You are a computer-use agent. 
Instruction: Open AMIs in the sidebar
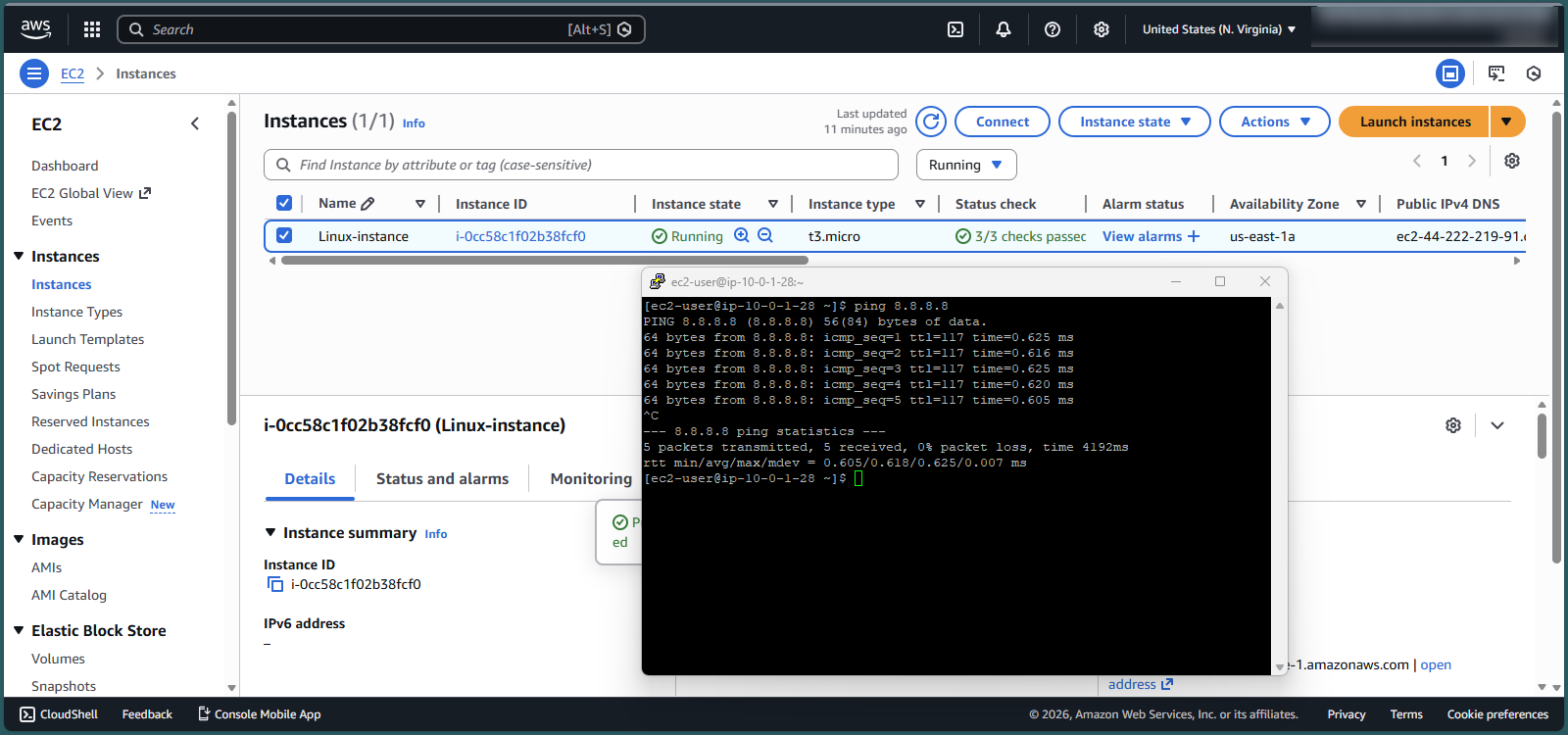pyautogui.click(x=46, y=567)
